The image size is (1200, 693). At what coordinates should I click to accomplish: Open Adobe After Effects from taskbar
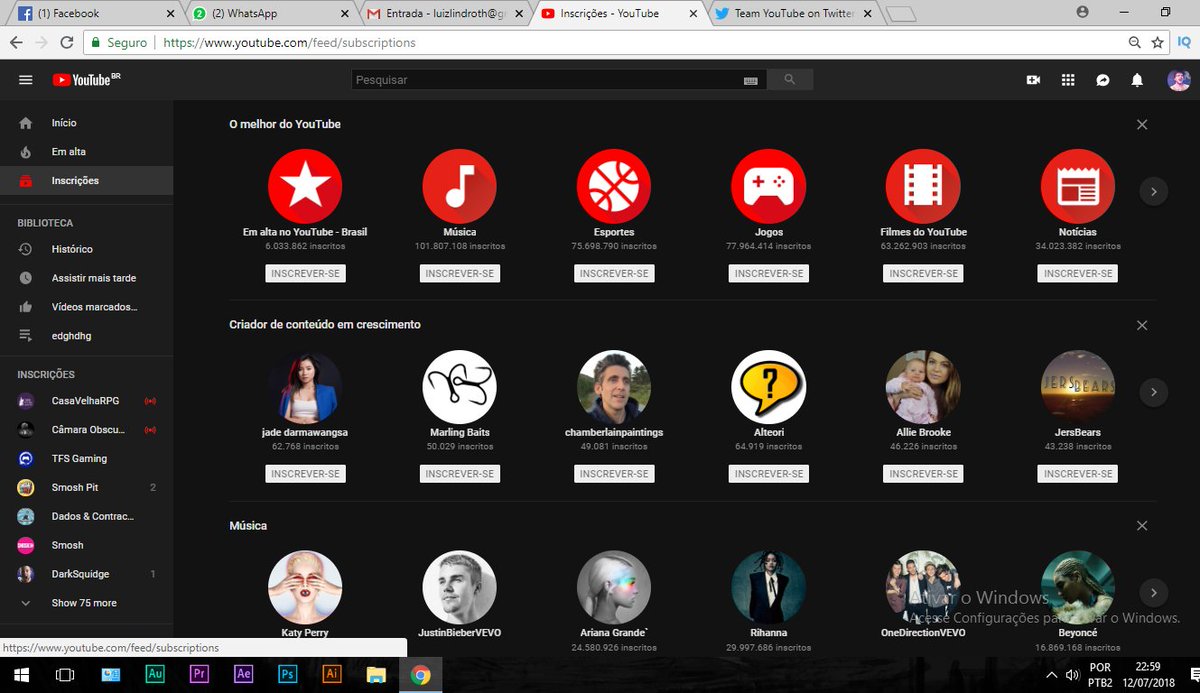pos(243,674)
